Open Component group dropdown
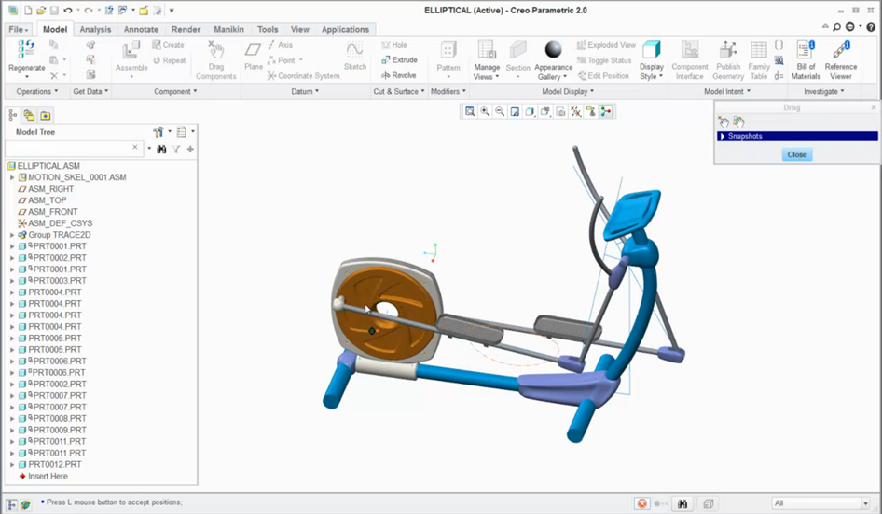This screenshot has height=514, width=882. 176,91
